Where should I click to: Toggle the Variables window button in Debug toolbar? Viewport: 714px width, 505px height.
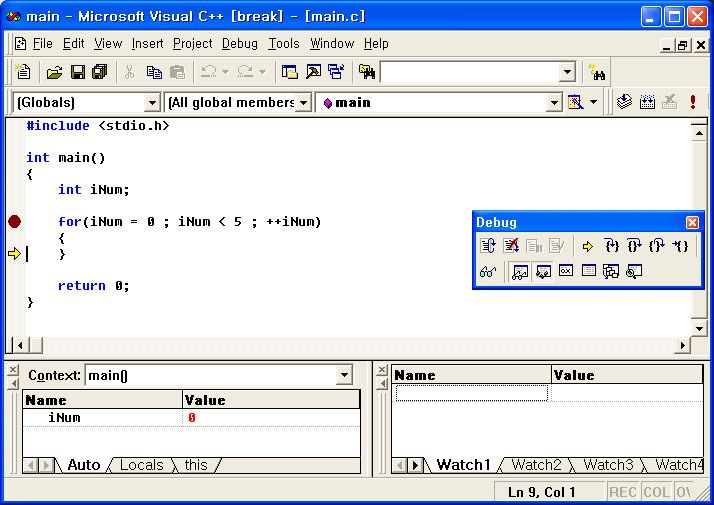[543, 272]
